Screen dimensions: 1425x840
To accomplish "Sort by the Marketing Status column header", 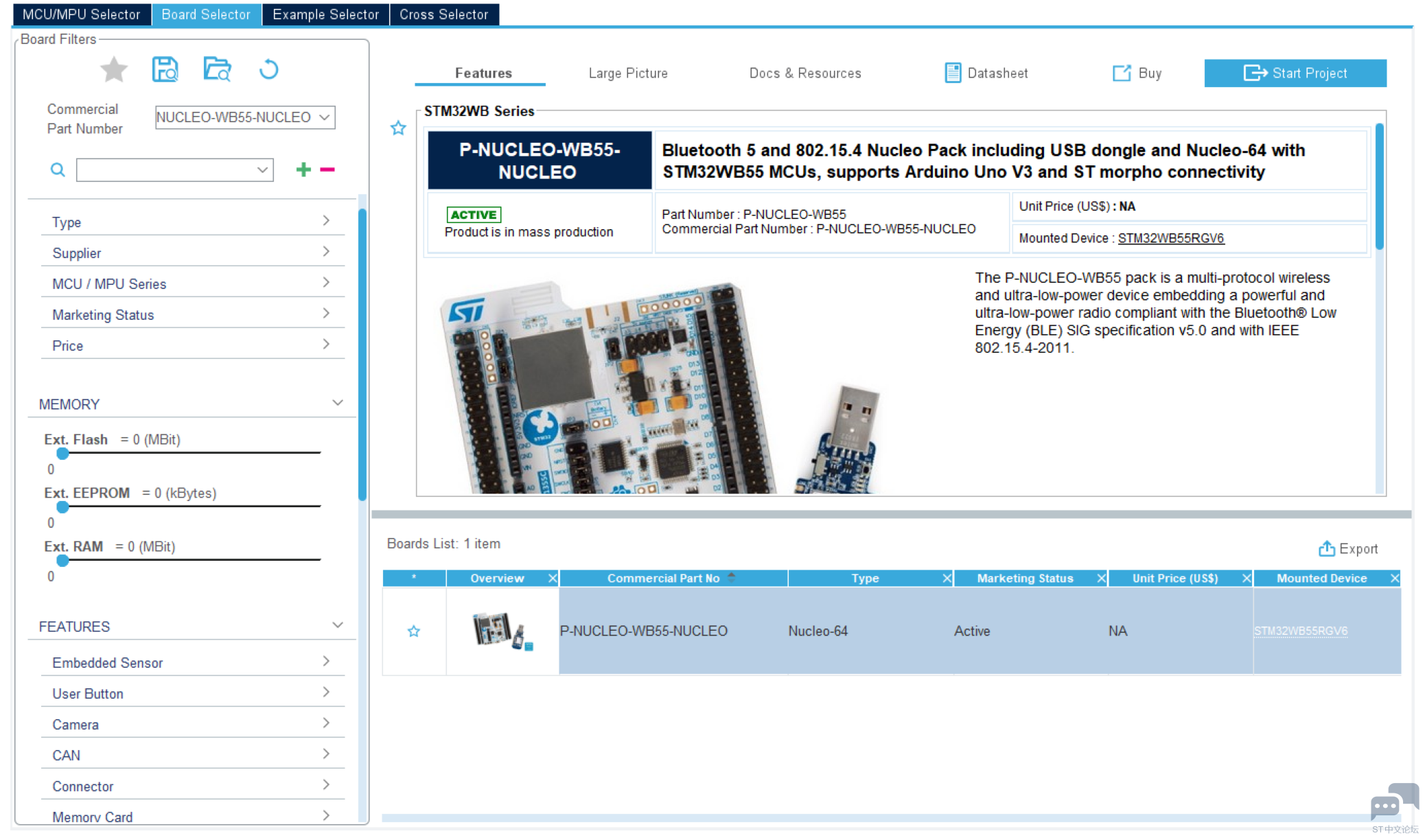I will pyautogui.click(x=1025, y=579).
